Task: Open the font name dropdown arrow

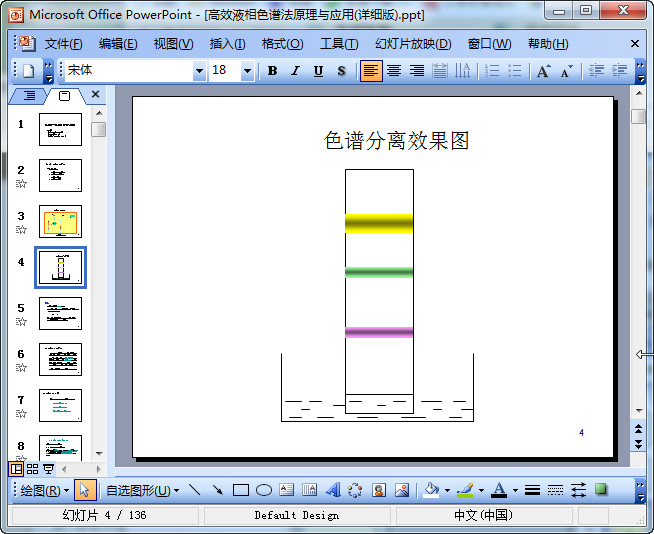Action: 199,71
